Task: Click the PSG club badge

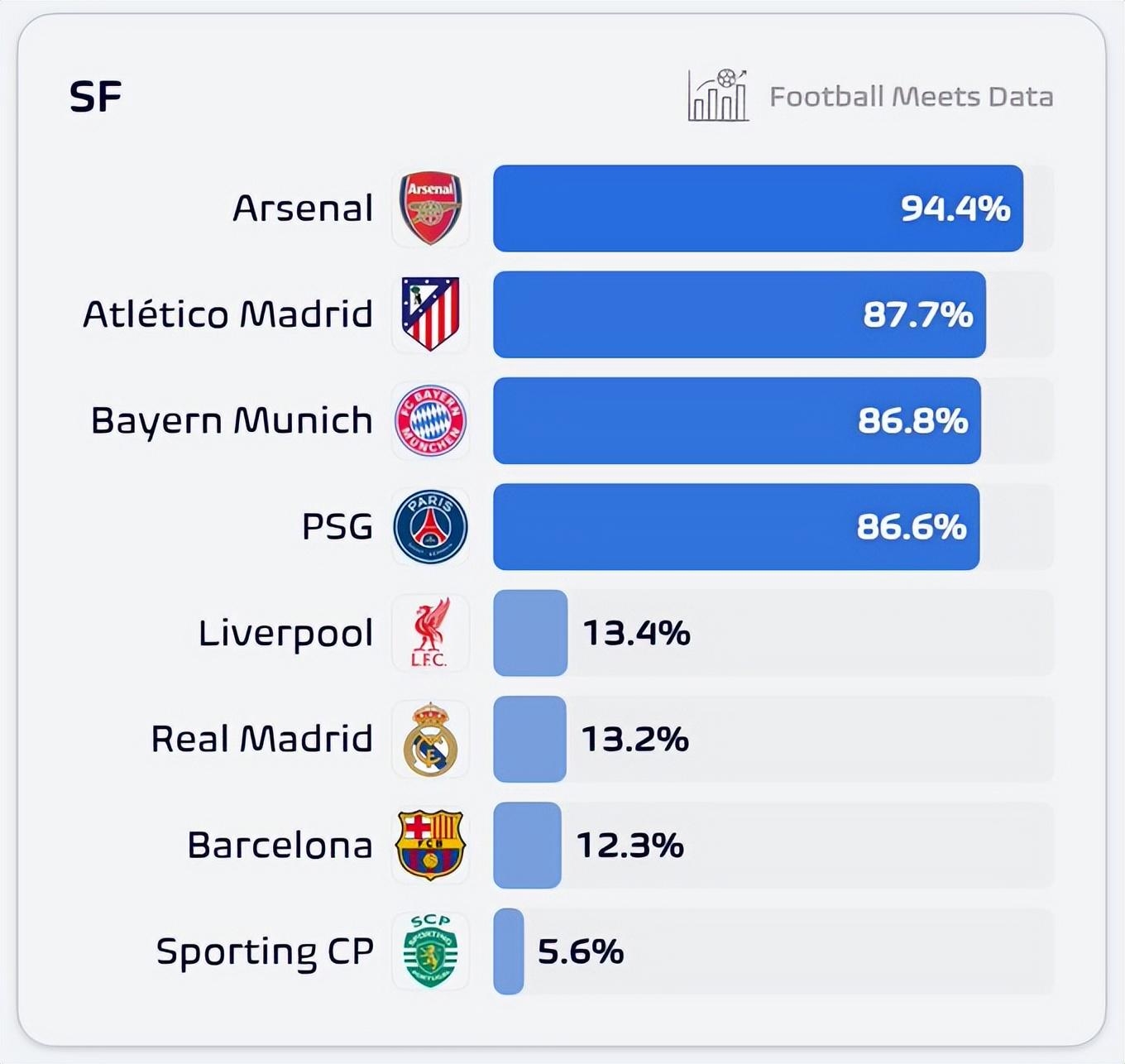Action: point(430,527)
